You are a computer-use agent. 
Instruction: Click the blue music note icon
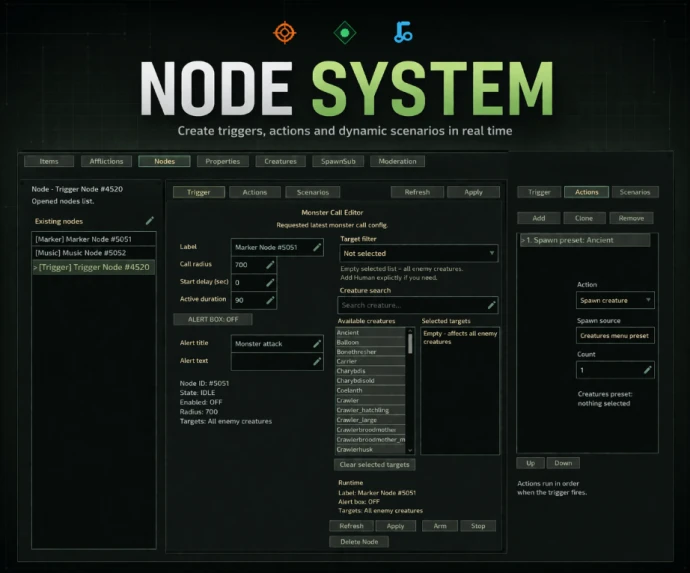(403, 34)
